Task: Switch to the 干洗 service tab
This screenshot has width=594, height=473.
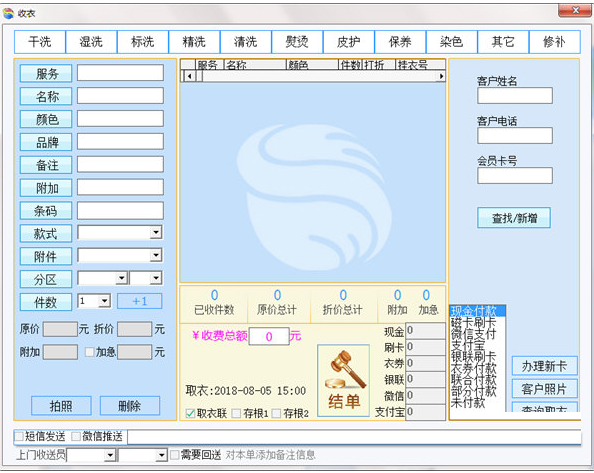Action: point(40,42)
